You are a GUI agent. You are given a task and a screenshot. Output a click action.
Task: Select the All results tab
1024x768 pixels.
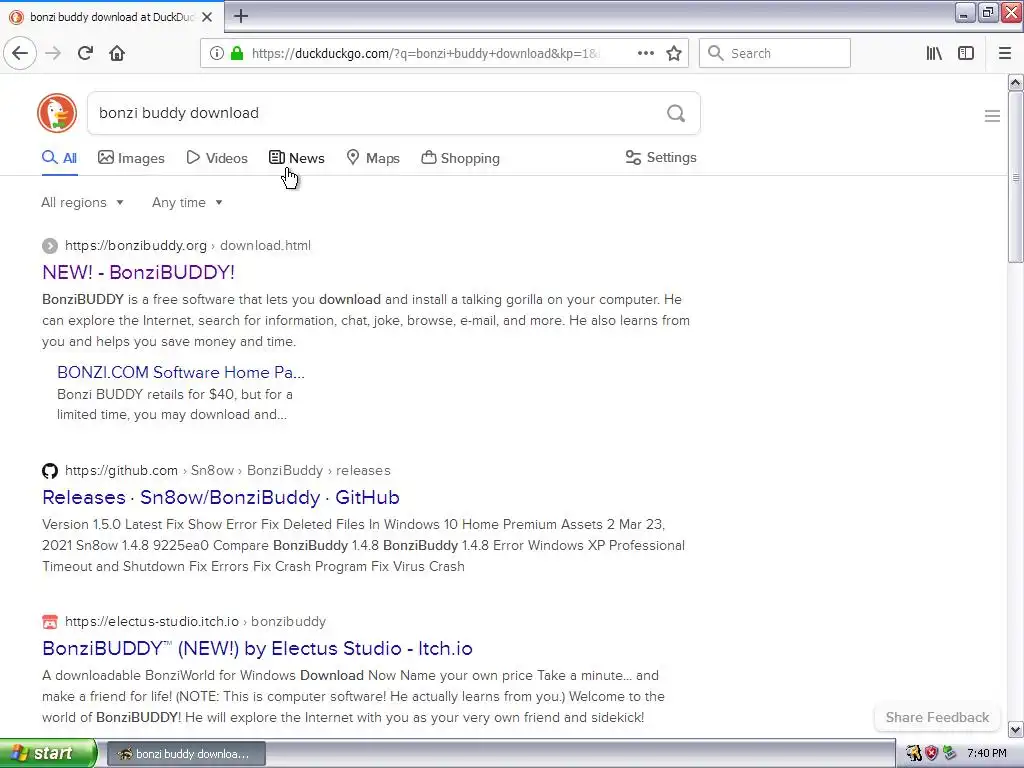click(x=59, y=158)
